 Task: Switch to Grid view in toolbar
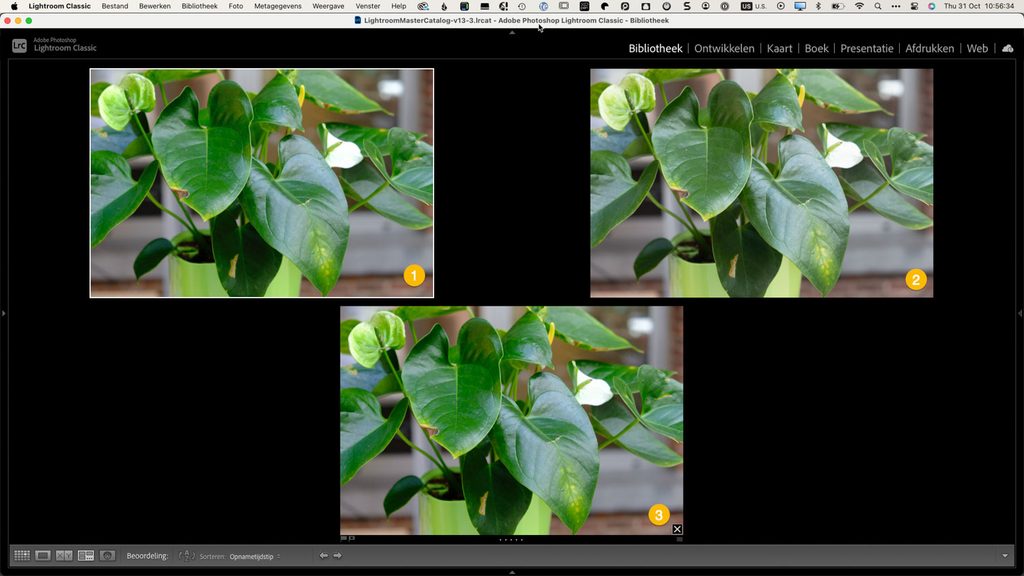pyautogui.click(x=22, y=556)
